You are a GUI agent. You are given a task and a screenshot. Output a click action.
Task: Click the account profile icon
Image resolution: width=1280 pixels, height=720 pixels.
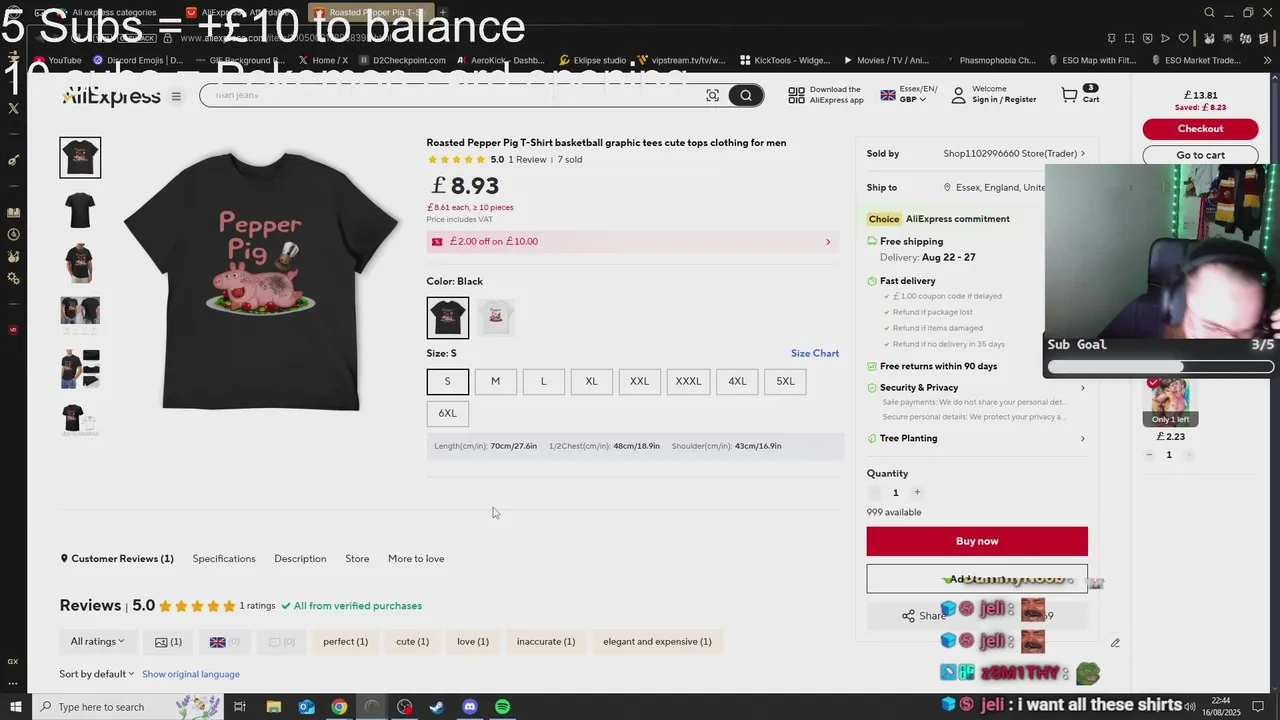(958, 95)
